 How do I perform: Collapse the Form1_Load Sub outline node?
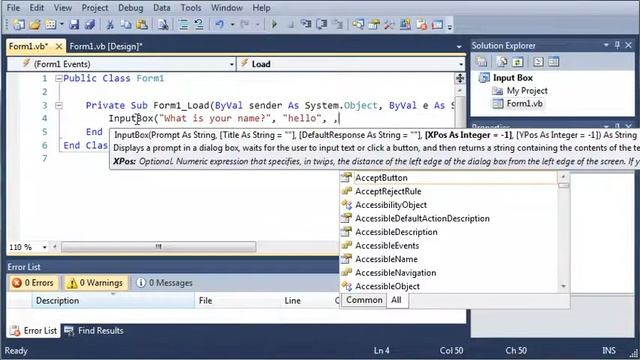point(58,105)
